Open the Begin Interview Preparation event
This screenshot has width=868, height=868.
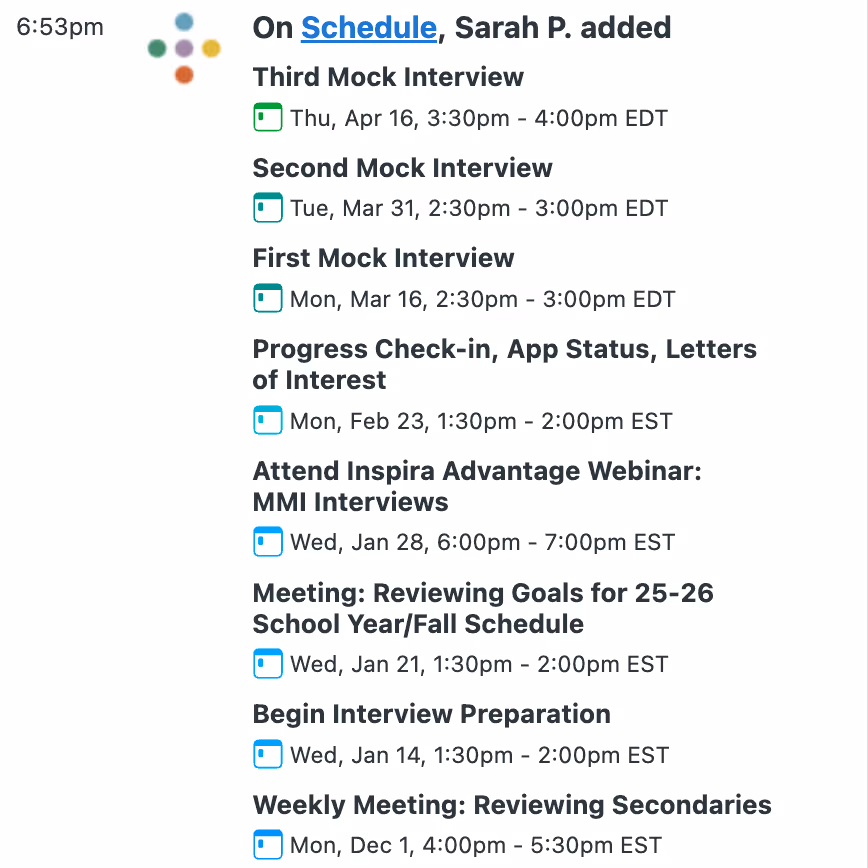[431, 714]
